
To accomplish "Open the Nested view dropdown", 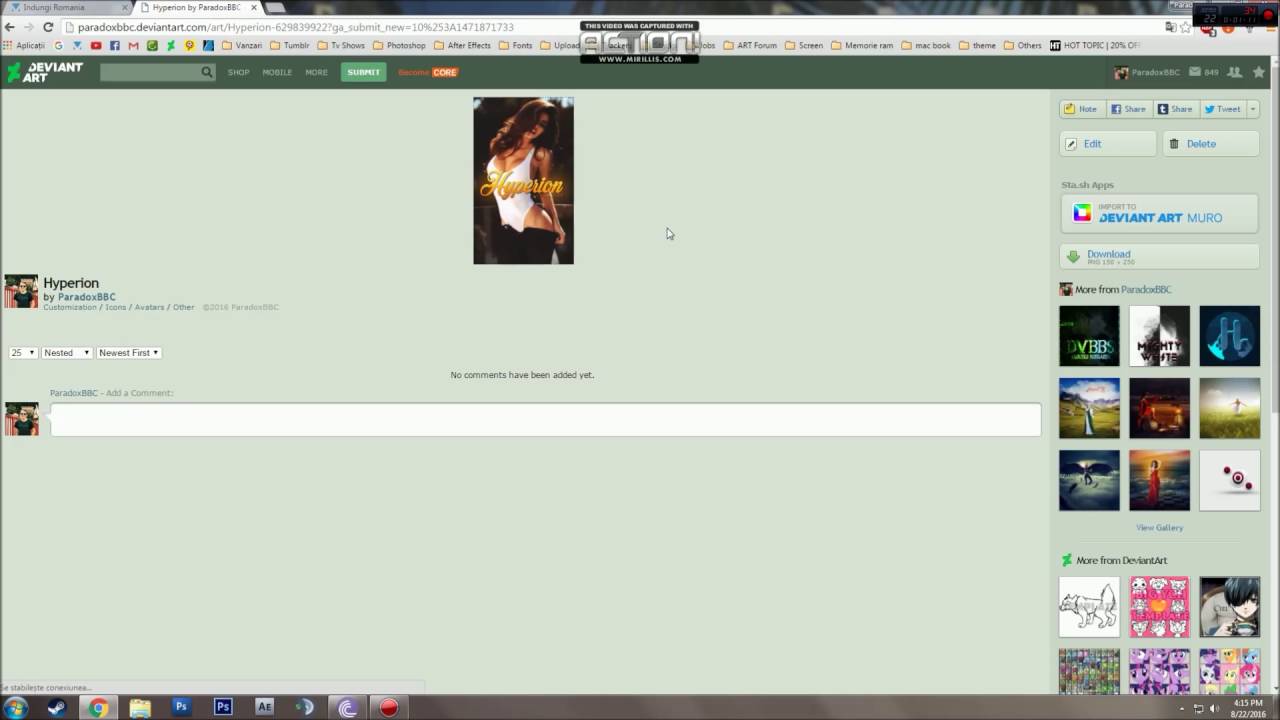I will pyautogui.click(x=67, y=353).
